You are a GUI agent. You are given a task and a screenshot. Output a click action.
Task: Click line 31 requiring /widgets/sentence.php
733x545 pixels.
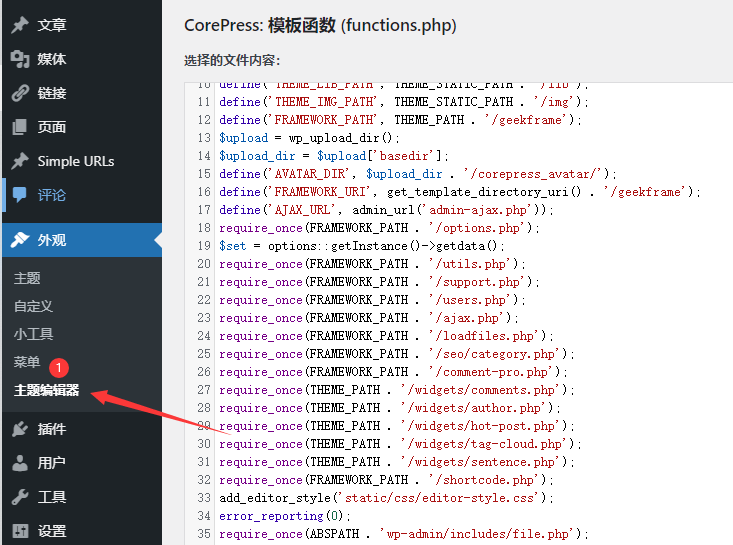[x=397, y=462]
